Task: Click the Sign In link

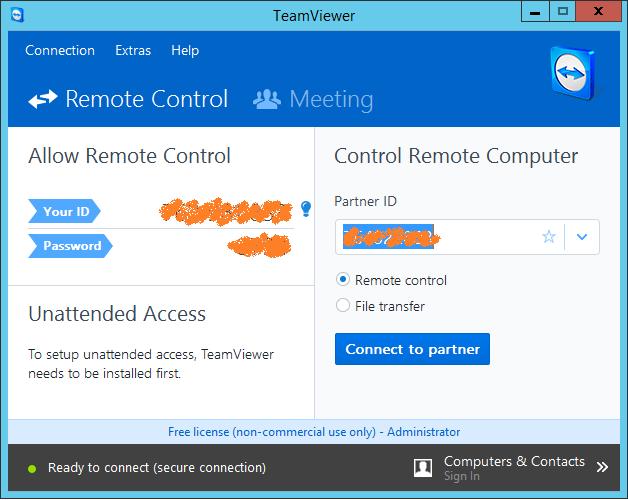Action: click(462, 476)
